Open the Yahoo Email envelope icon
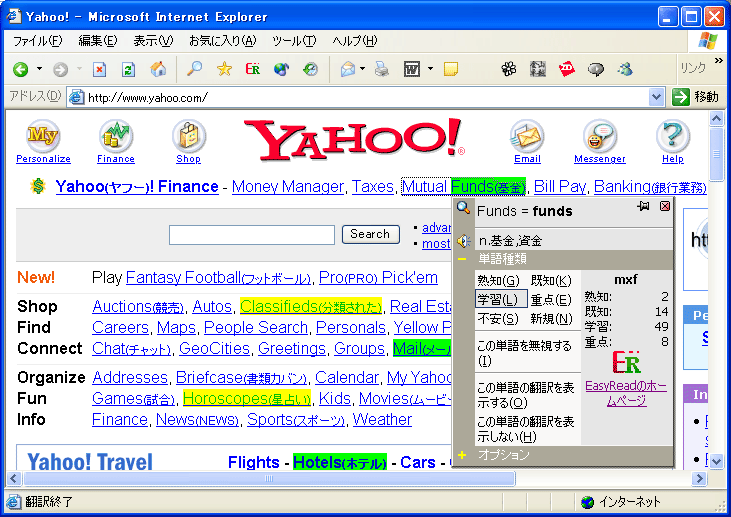The height and width of the screenshot is (517, 731). (527, 136)
